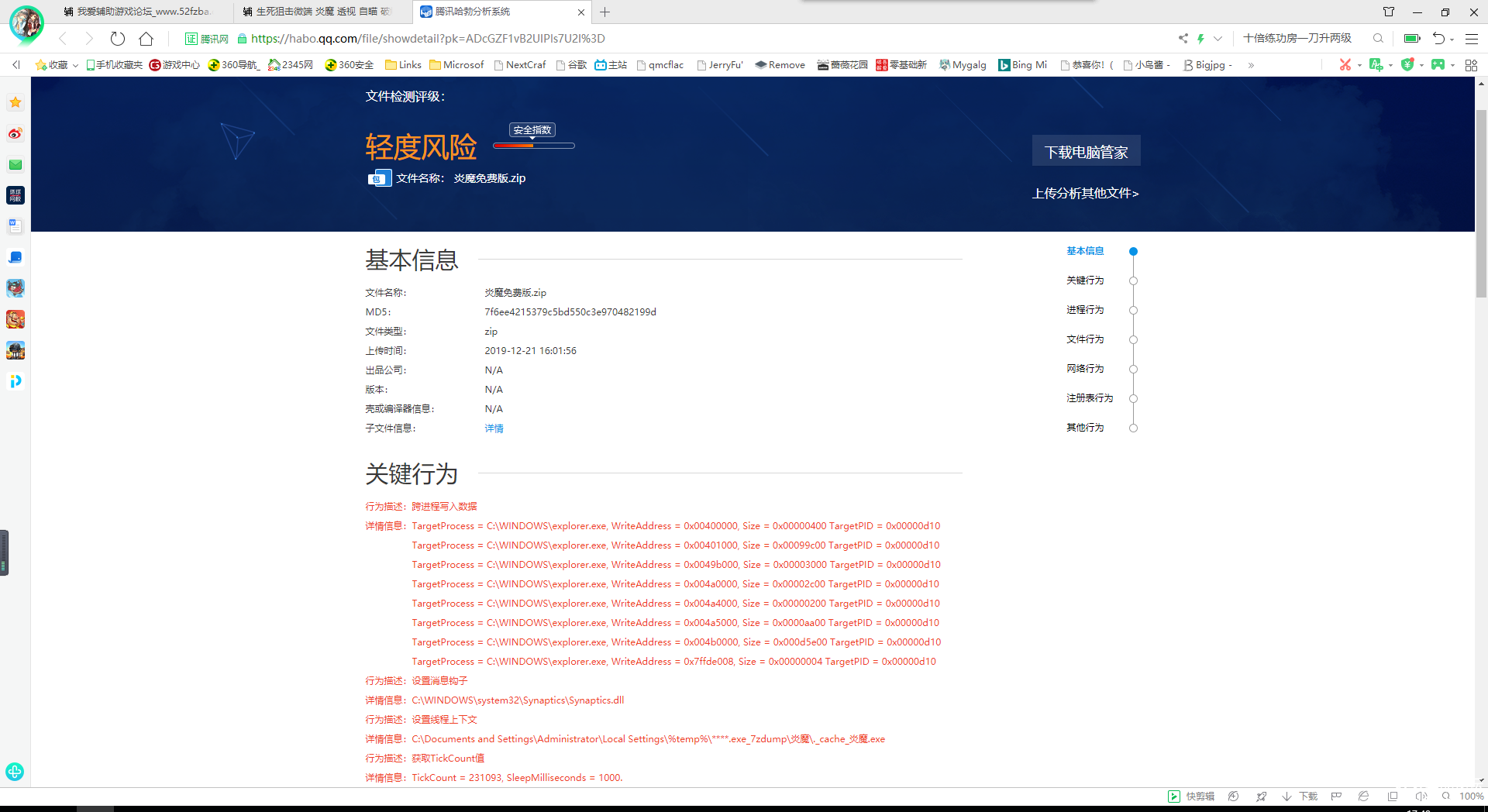Toggle the sound mute status icon

(1421, 796)
